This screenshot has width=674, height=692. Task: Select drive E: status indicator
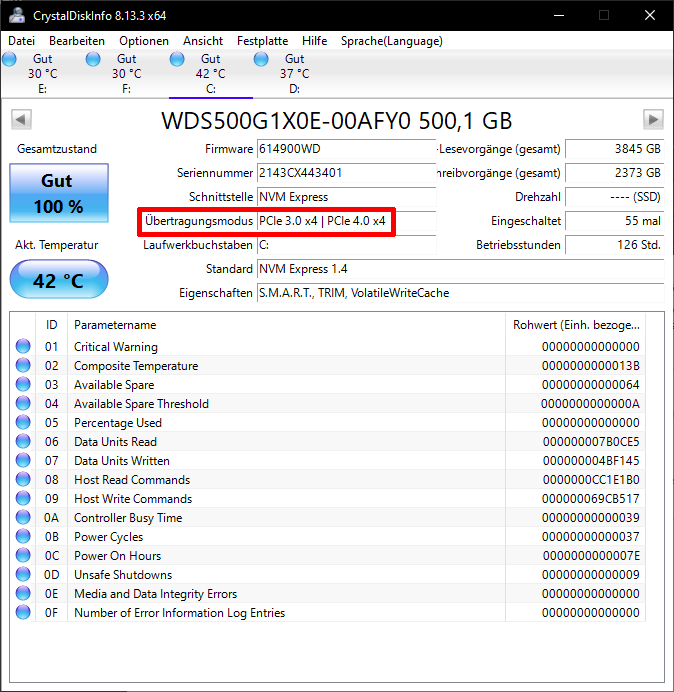click(x=9, y=59)
